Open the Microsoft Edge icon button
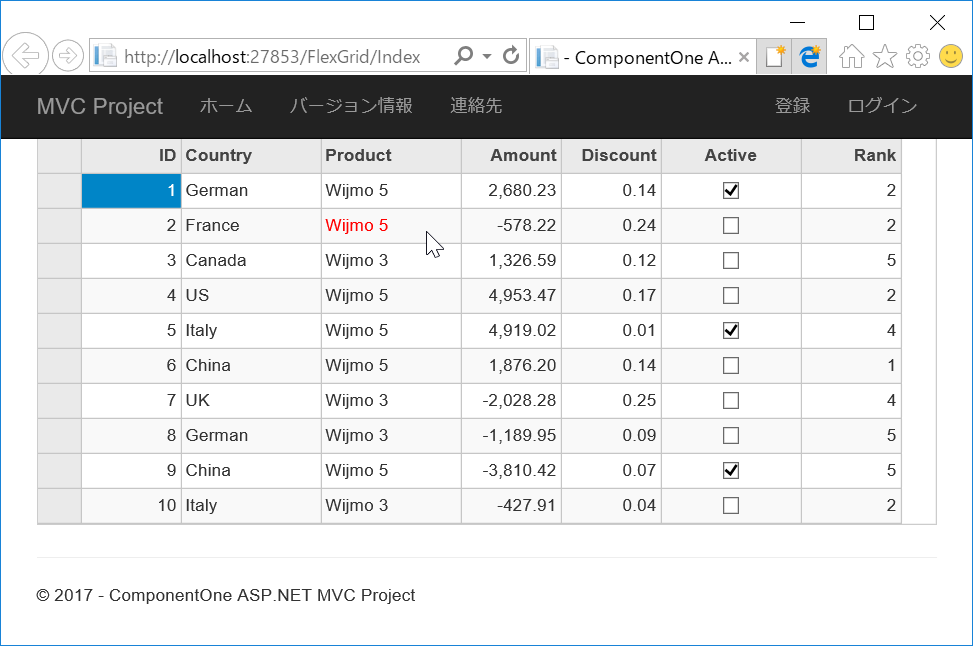The width and height of the screenshot is (973, 646). tap(809, 56)
